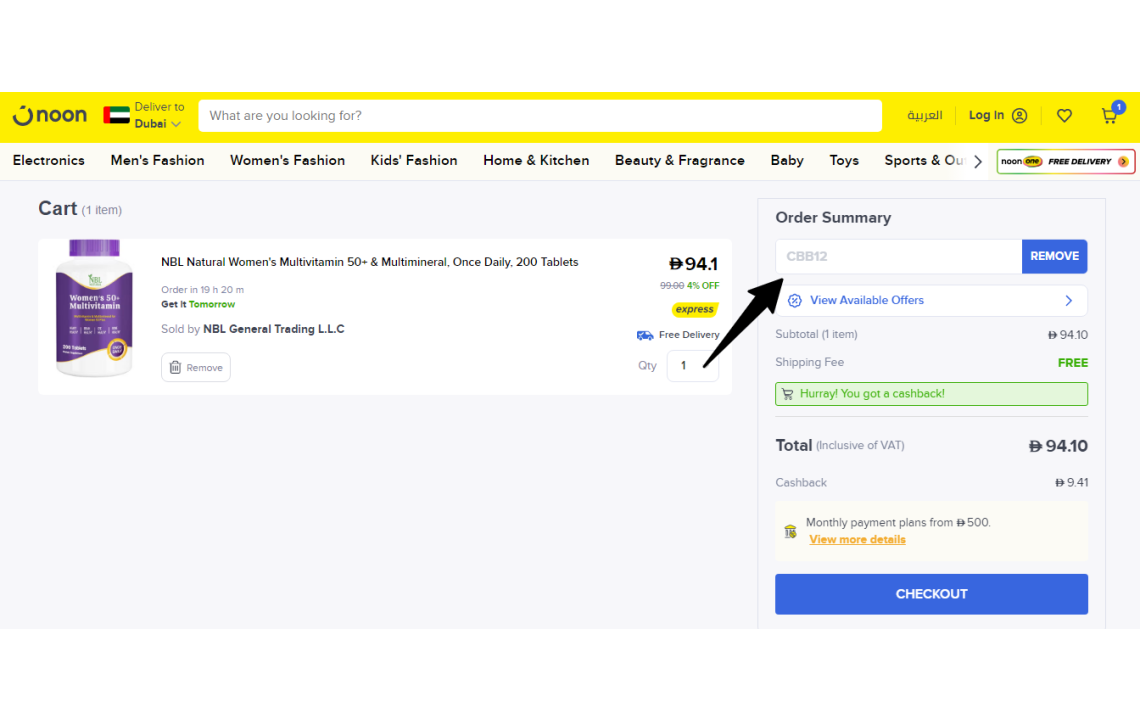Click the Total 94.10 amount
Image resolution: width=1140 pixels, height=720 pixels.
1059,446
